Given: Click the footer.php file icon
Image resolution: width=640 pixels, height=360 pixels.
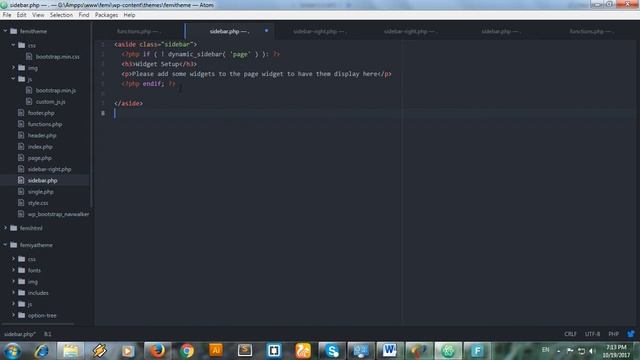Looking at the screenshot, I should pos(21,113).
